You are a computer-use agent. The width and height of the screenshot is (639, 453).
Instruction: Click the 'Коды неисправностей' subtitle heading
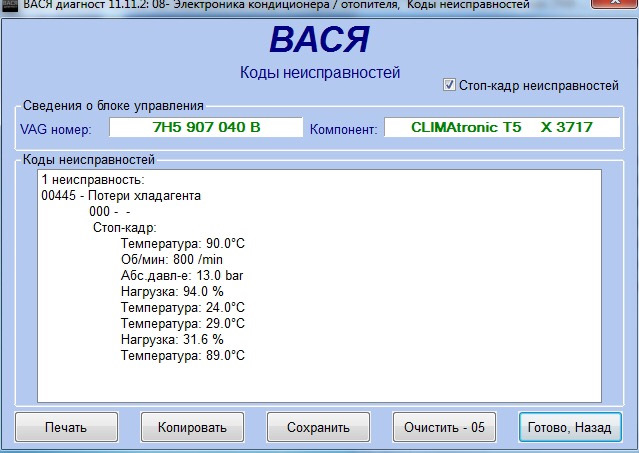[x=320, y=73]
